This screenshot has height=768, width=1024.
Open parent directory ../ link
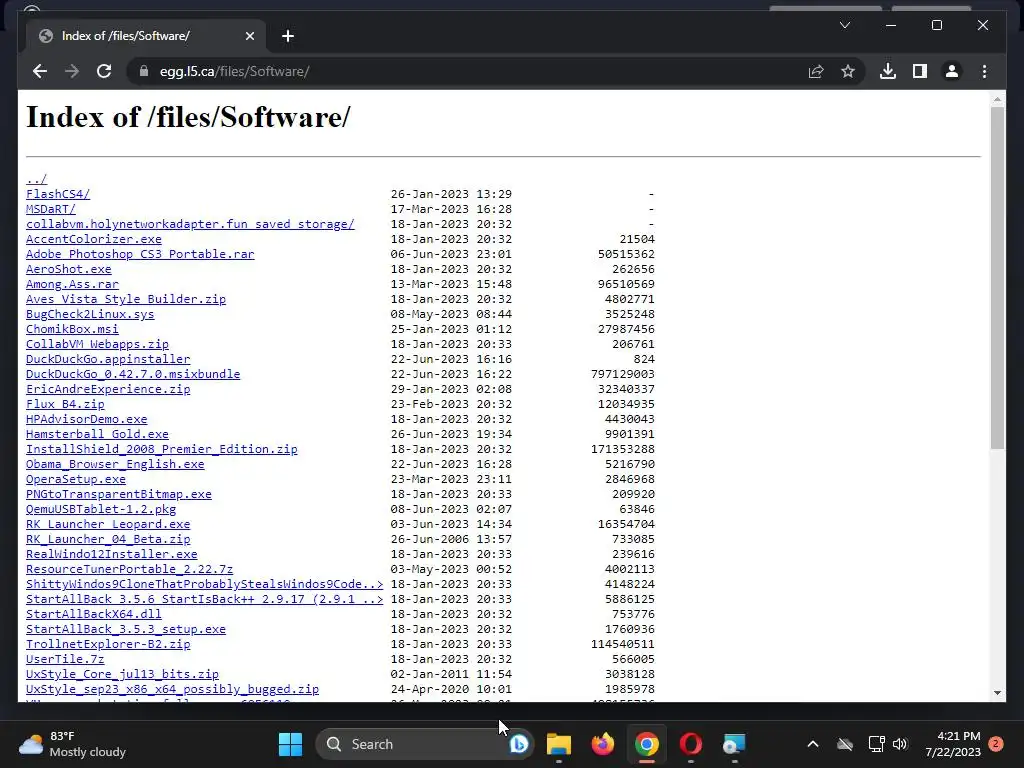pyautogui.click(x=37, y=179)
